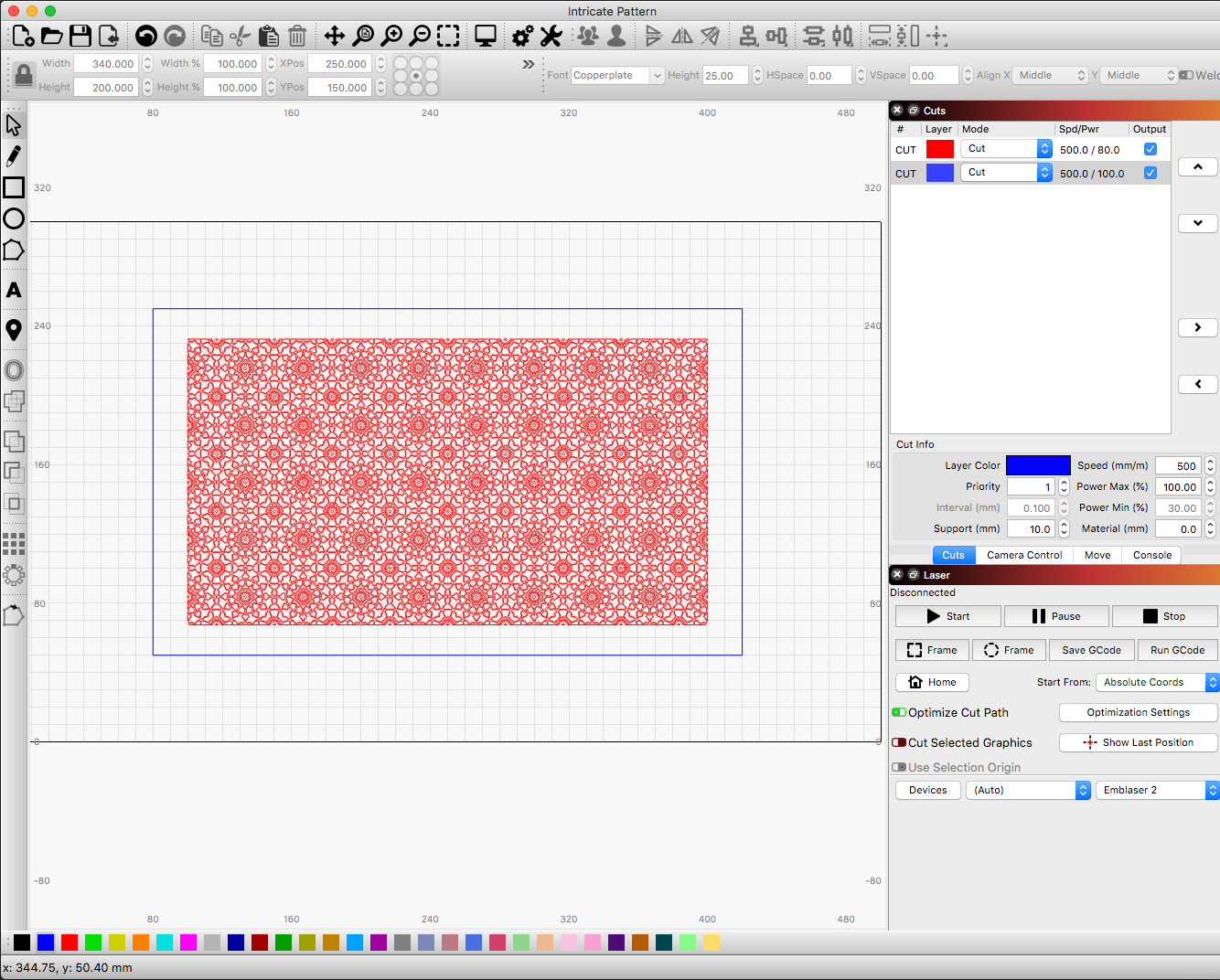Select the Edit Nodes selection arrow tool
This screenshot has height=980, width=1220.
click(14, 123)
